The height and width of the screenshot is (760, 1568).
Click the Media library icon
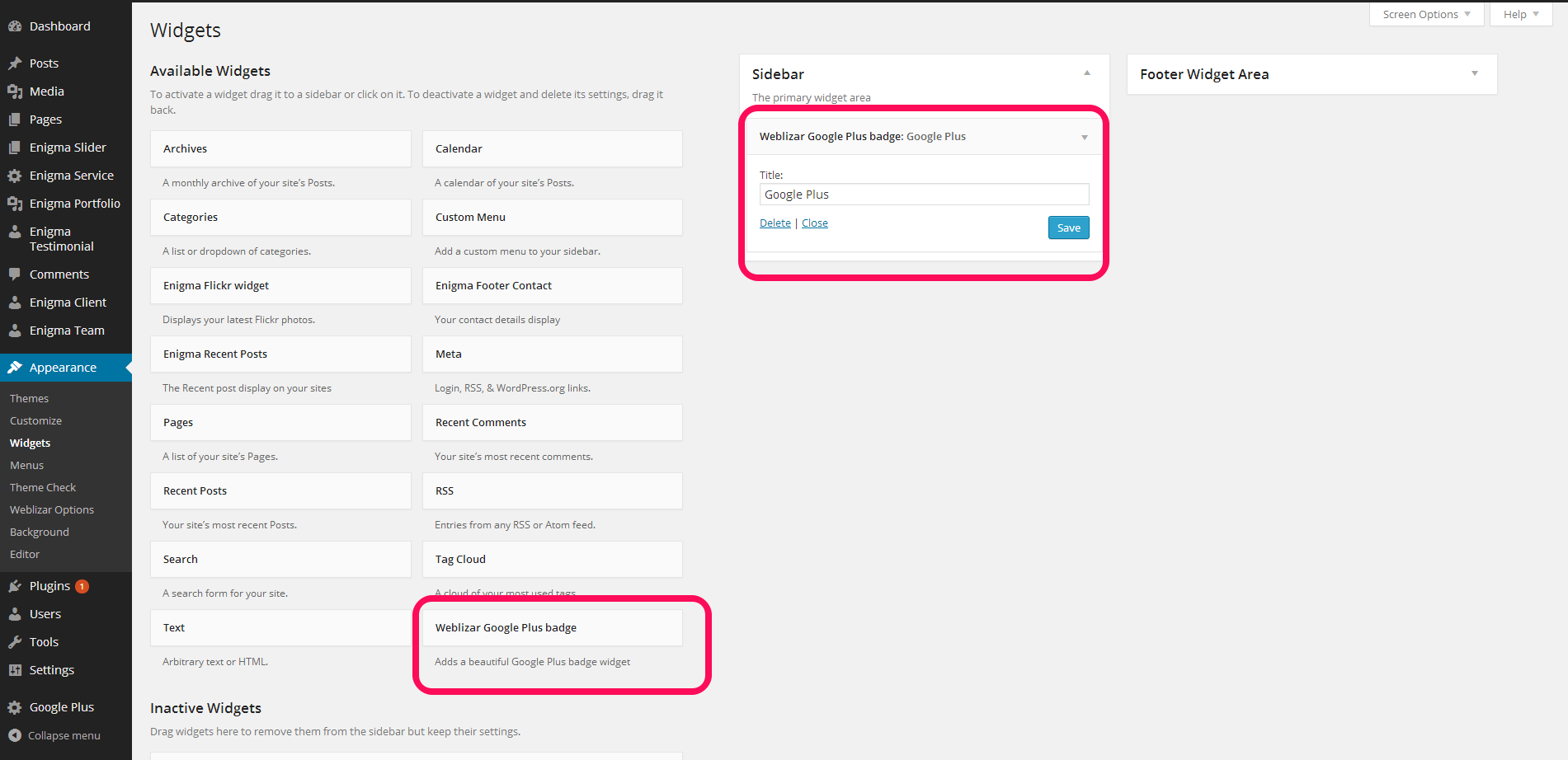tap(15, 91)
